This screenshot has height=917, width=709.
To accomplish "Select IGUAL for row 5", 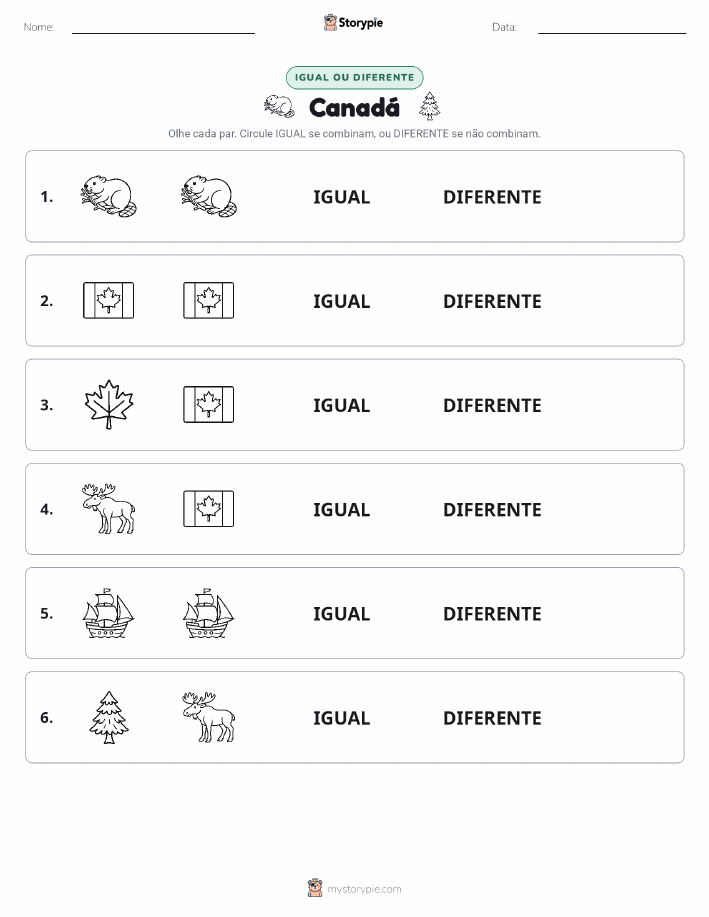I will coord(342,613).
